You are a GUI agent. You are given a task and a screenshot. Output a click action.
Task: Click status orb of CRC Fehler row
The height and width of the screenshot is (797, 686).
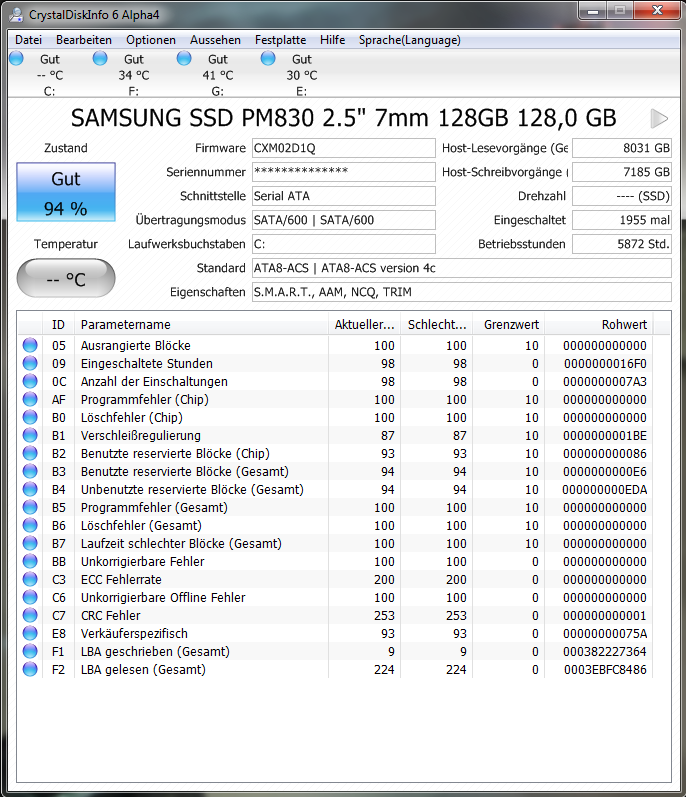click(30, 615)
